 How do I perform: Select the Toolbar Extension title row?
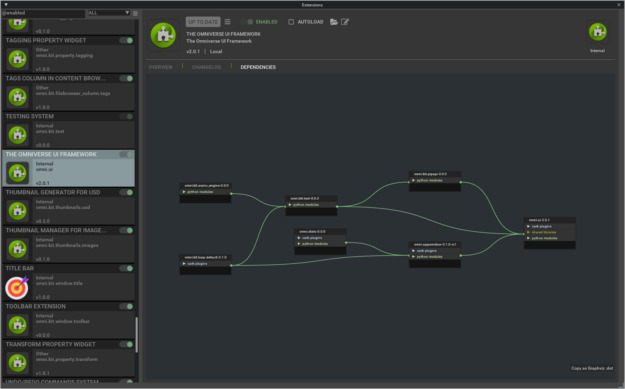point(69,306)
